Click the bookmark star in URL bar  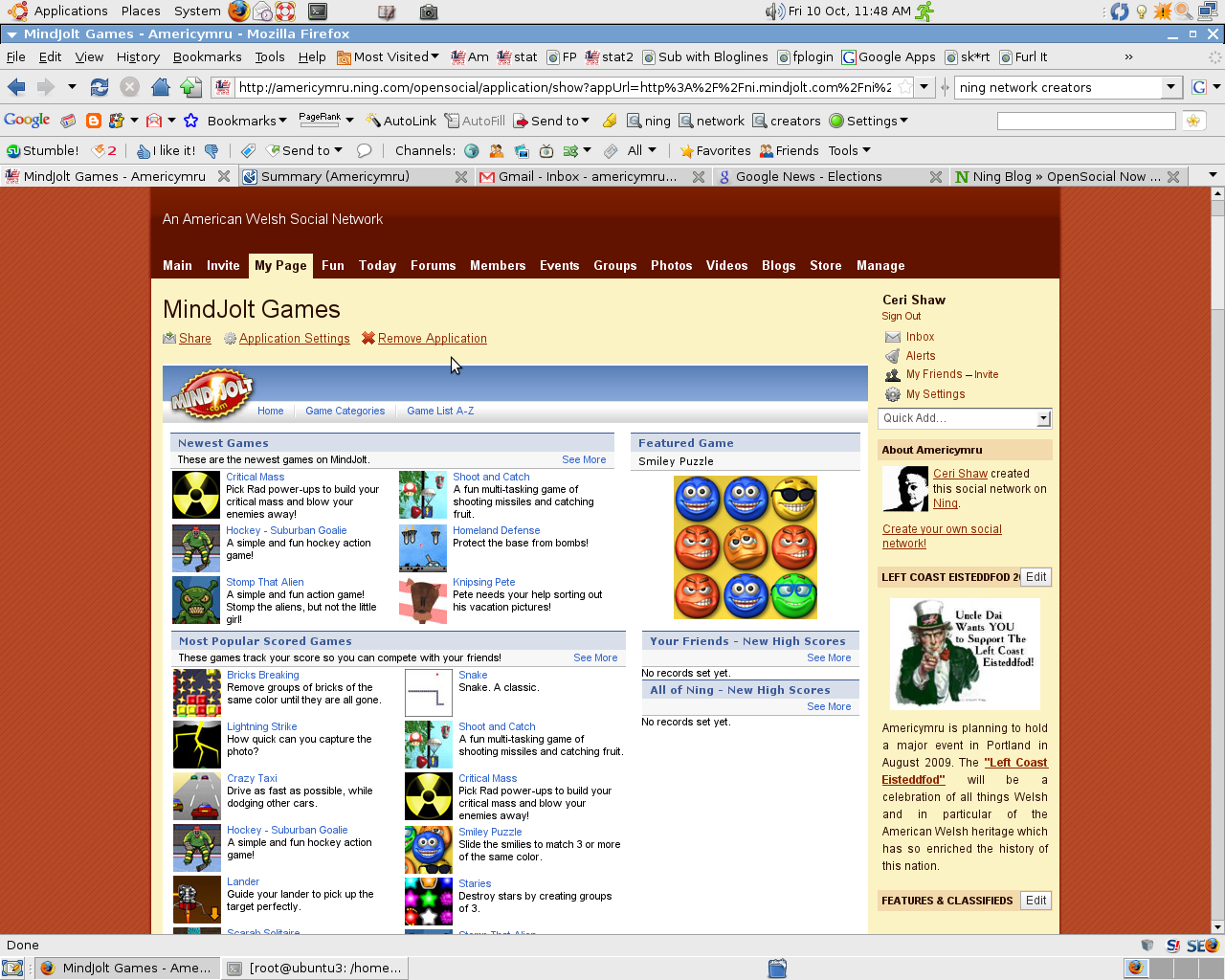904,87
